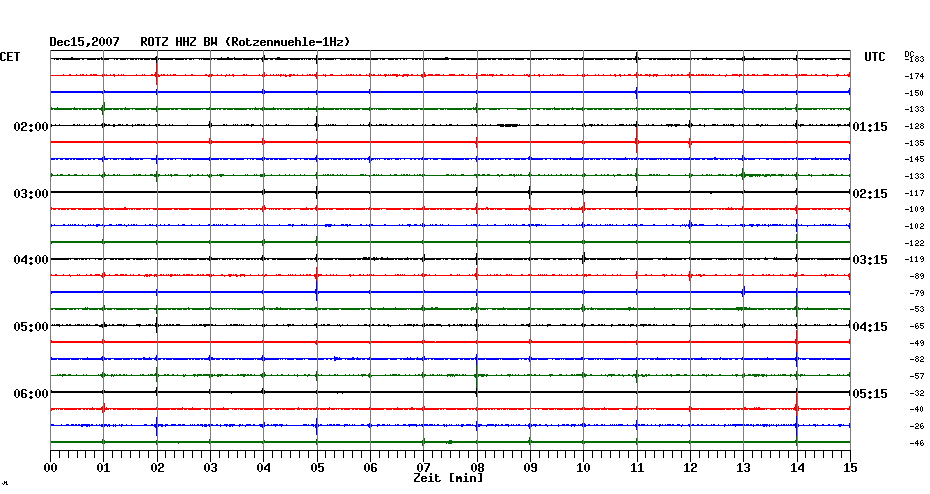Click minute tick label "11" on time axis
The height and width of the screenshot is (494, 930).
(637, 468)
